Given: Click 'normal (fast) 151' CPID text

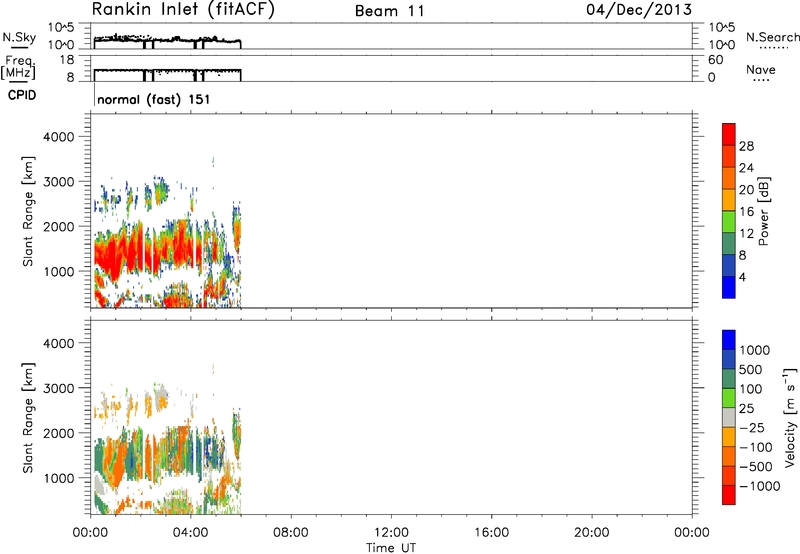Looking at the screenshot, I should (153, 99).
